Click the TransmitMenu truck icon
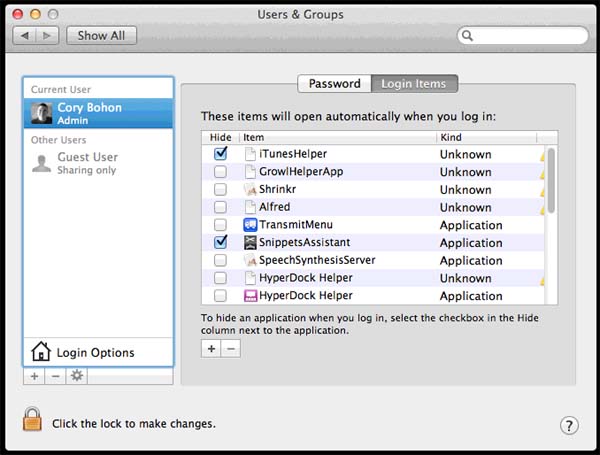This screenshot has width=600, height=455. point(250,225)
